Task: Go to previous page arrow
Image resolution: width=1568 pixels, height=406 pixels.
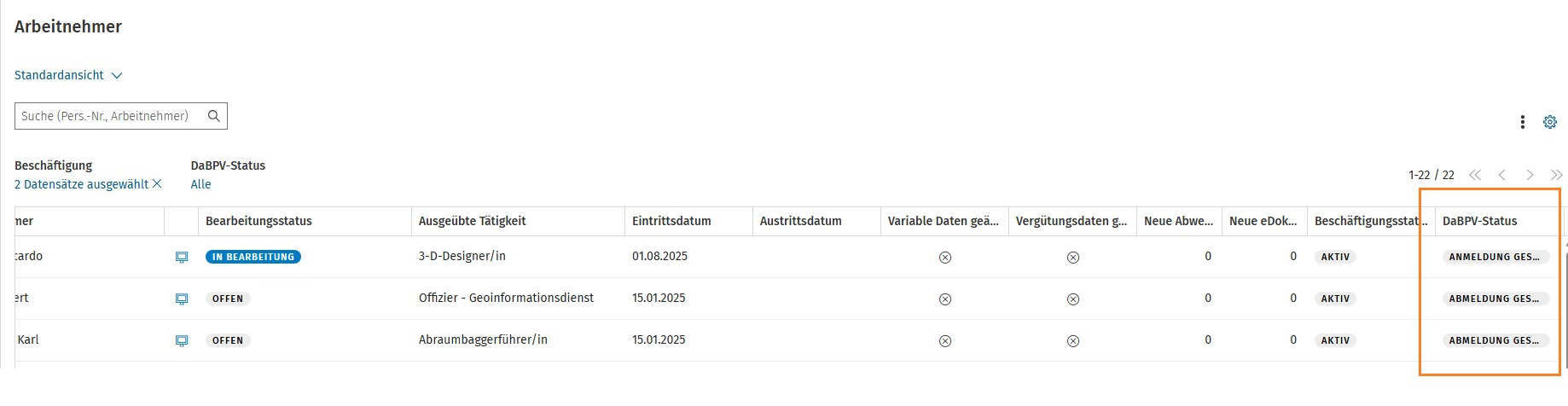Action: click(1502, 175)
